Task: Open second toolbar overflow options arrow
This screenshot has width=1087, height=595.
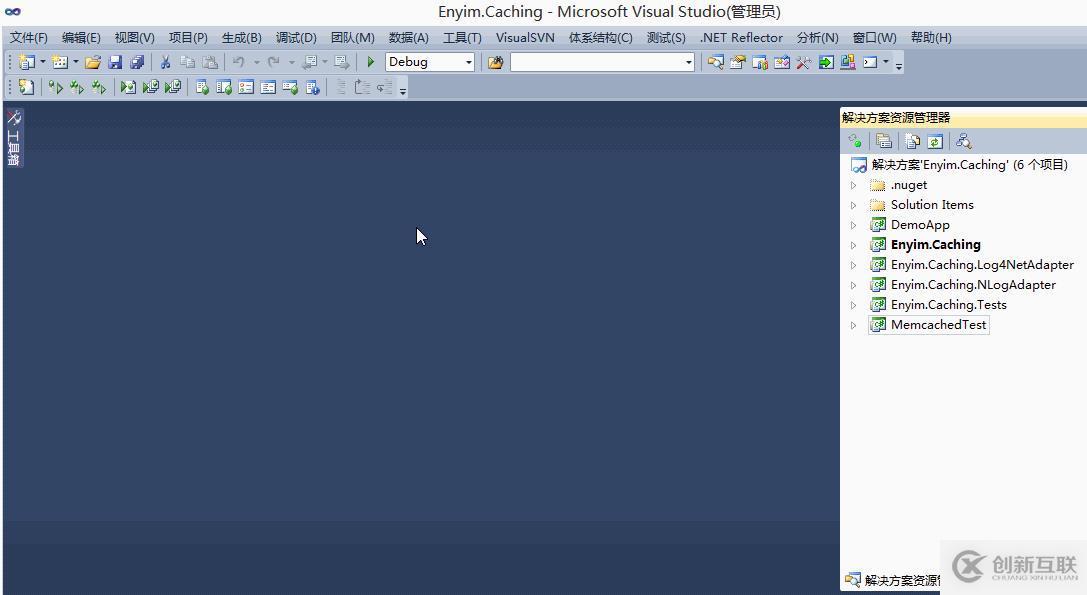Action: pyautogui.click(x=403, y=90)
